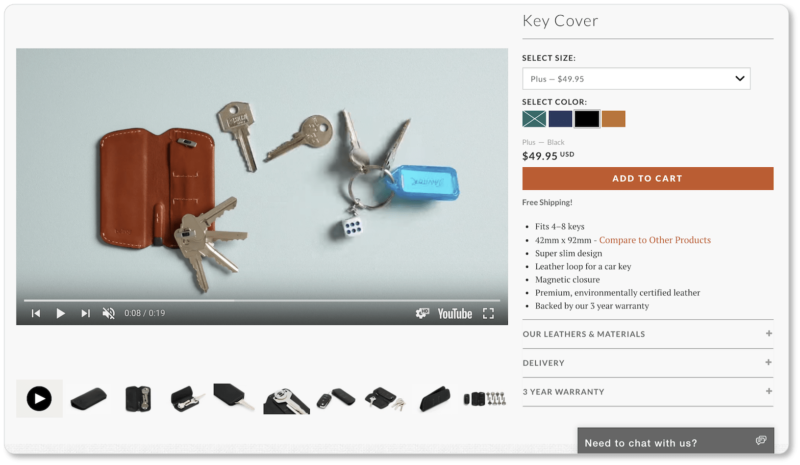Unmute the video sound
800x465 pixels.
tap(108, 313)
